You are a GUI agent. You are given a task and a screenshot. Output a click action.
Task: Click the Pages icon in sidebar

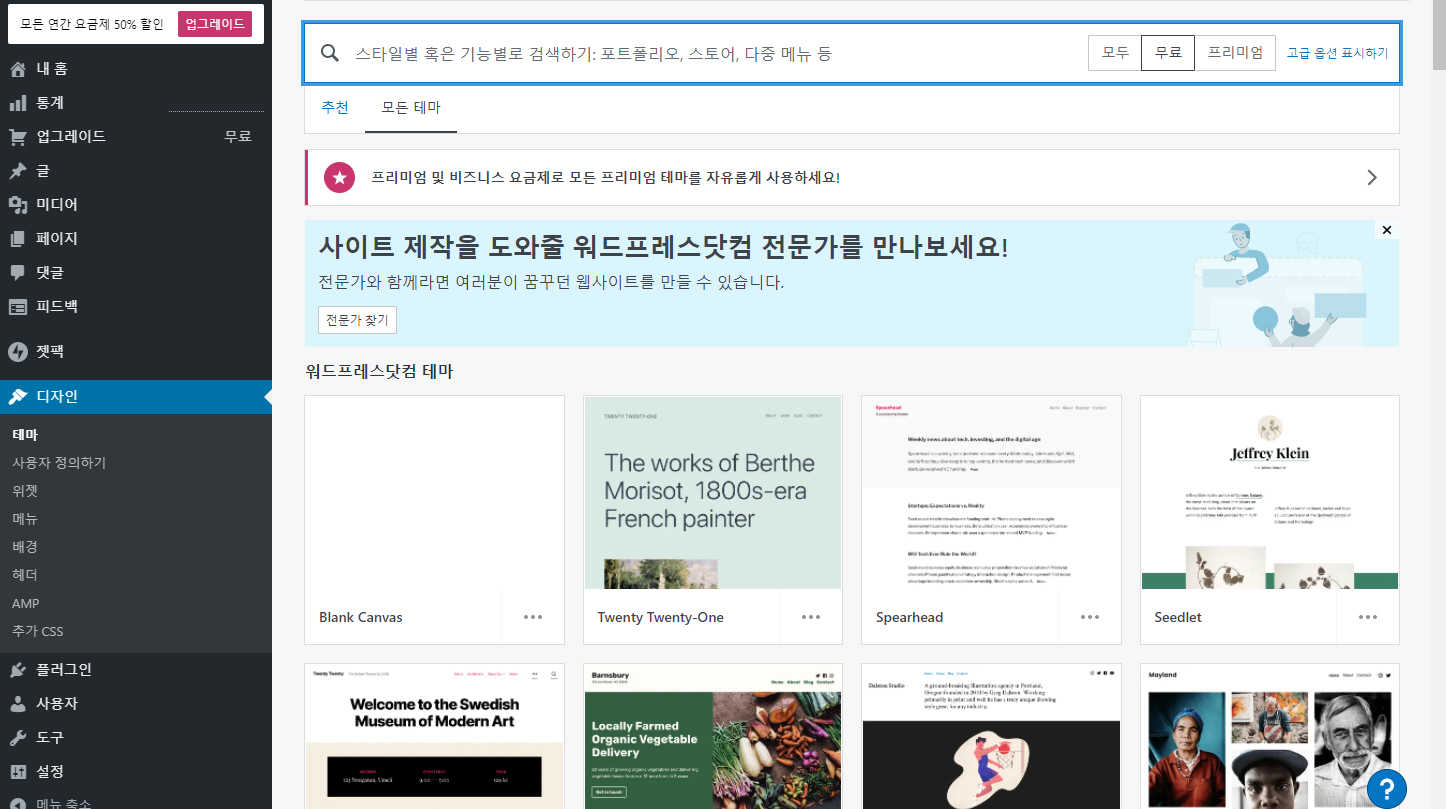18,239
